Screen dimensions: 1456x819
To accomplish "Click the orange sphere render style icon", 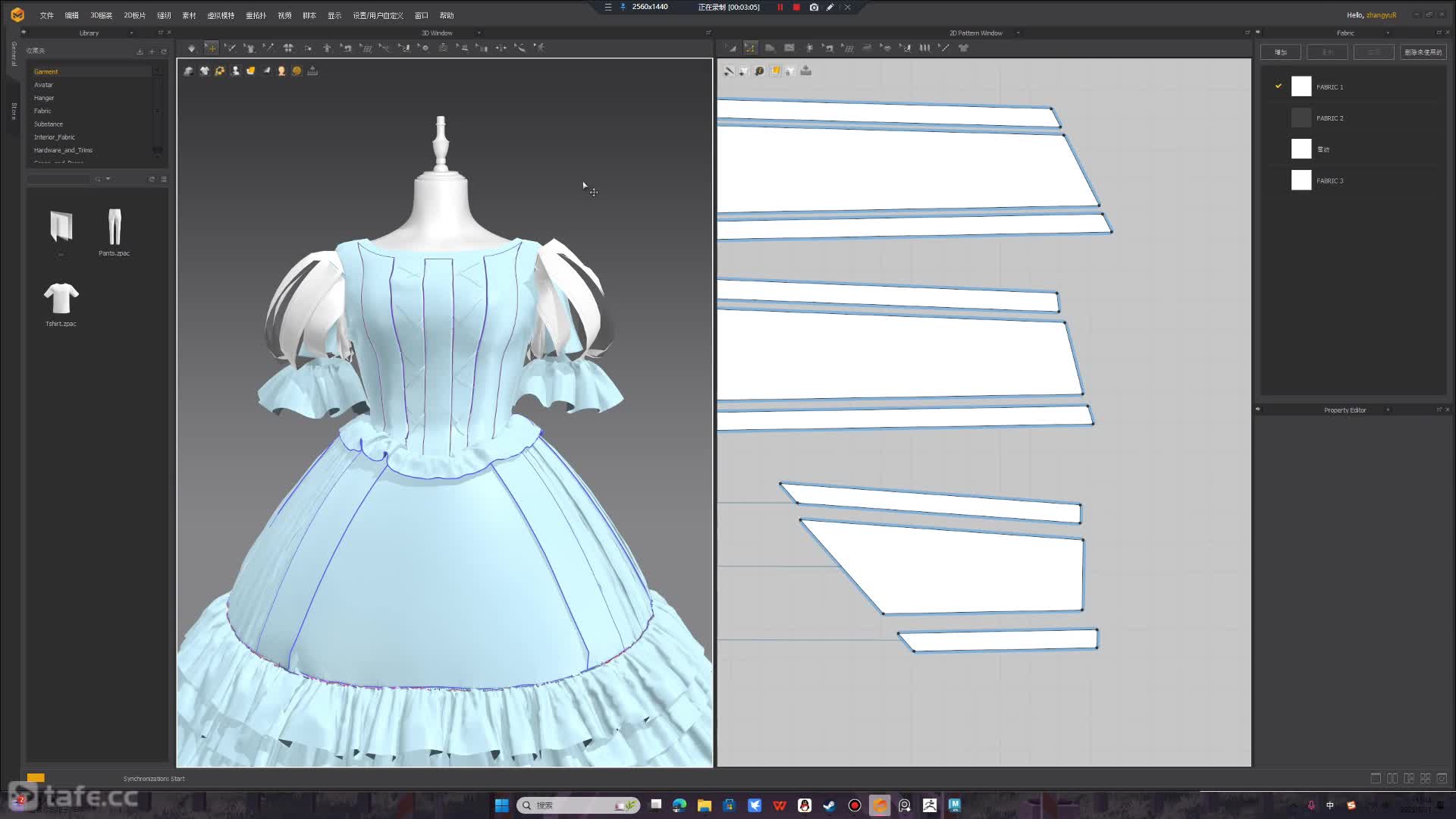I will coord(297,71).
